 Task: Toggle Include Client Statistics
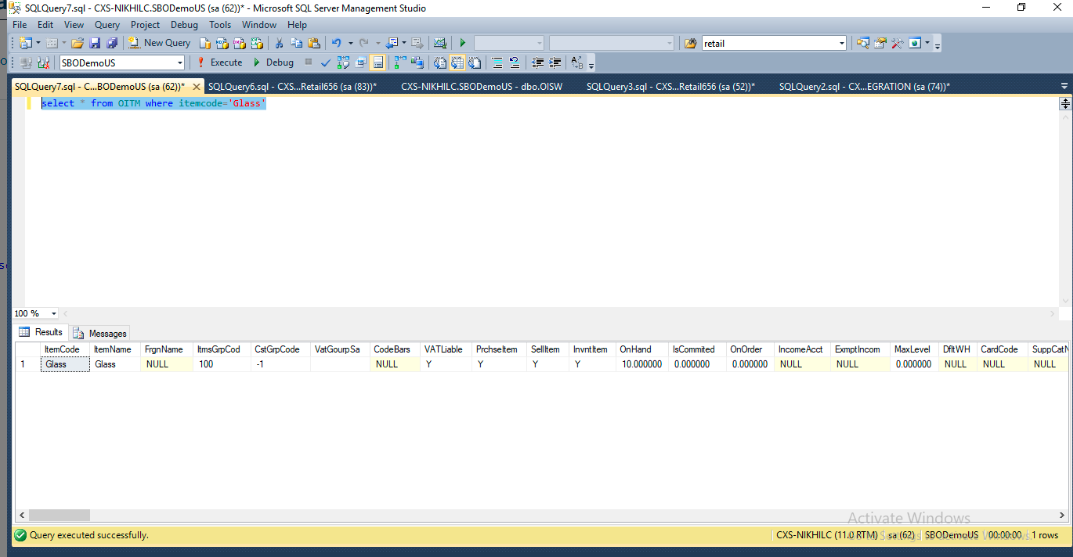417,63
